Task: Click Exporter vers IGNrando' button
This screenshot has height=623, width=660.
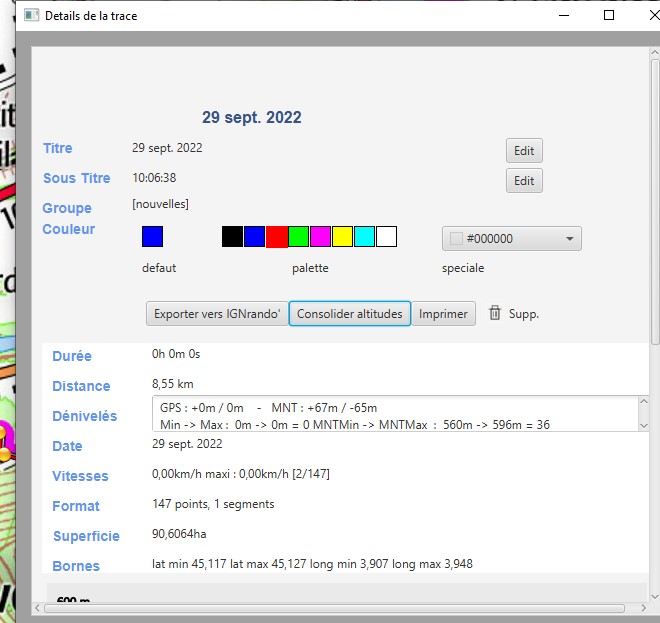Action: pyautogui.click(x=216, y=314)
